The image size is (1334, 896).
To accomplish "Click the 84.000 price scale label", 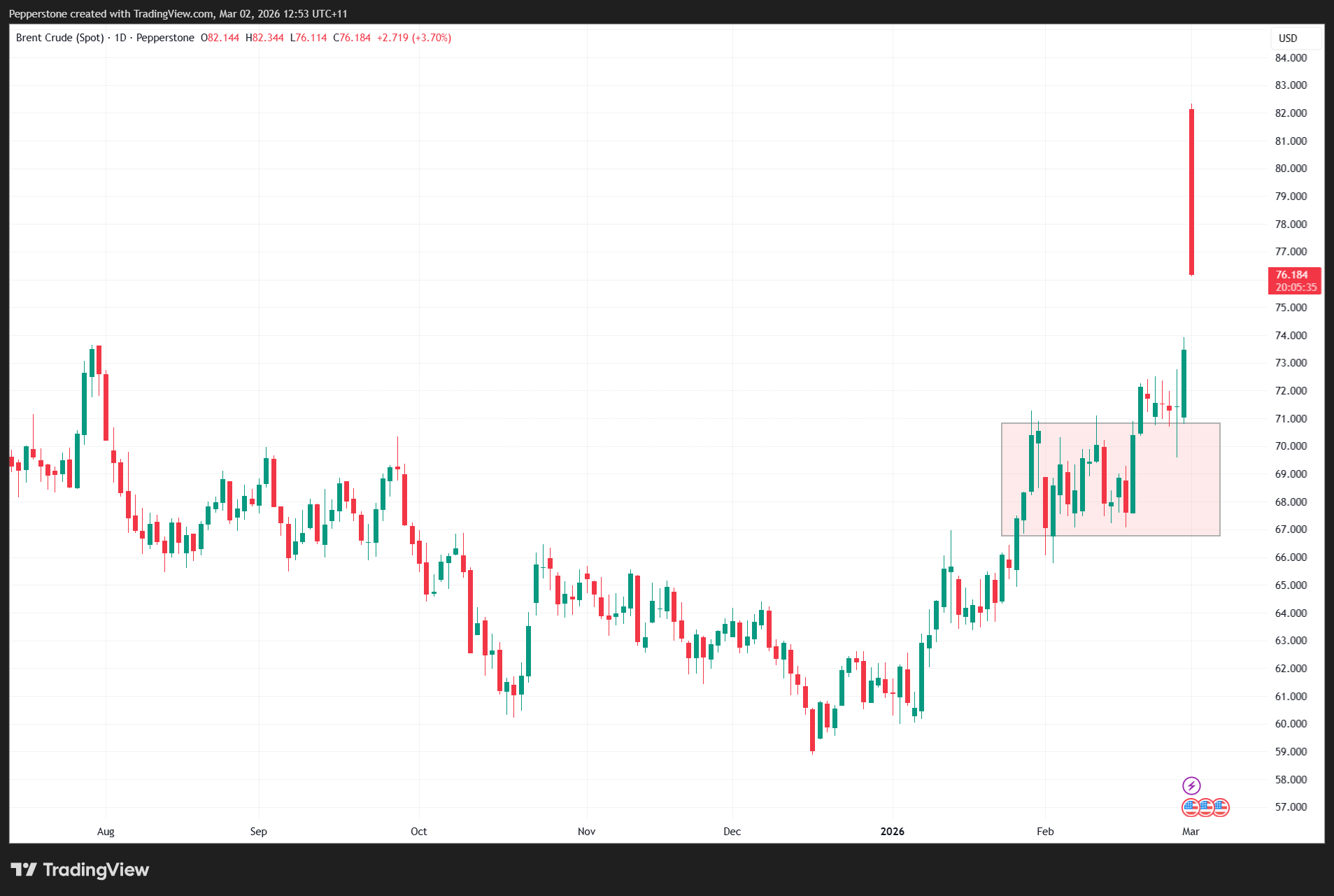I will (x=1291, y=58).
